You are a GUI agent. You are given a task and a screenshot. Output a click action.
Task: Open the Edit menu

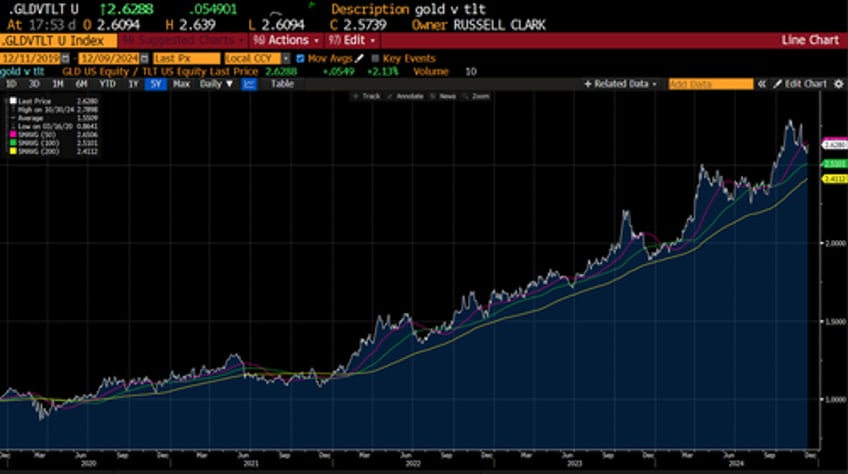352,41
